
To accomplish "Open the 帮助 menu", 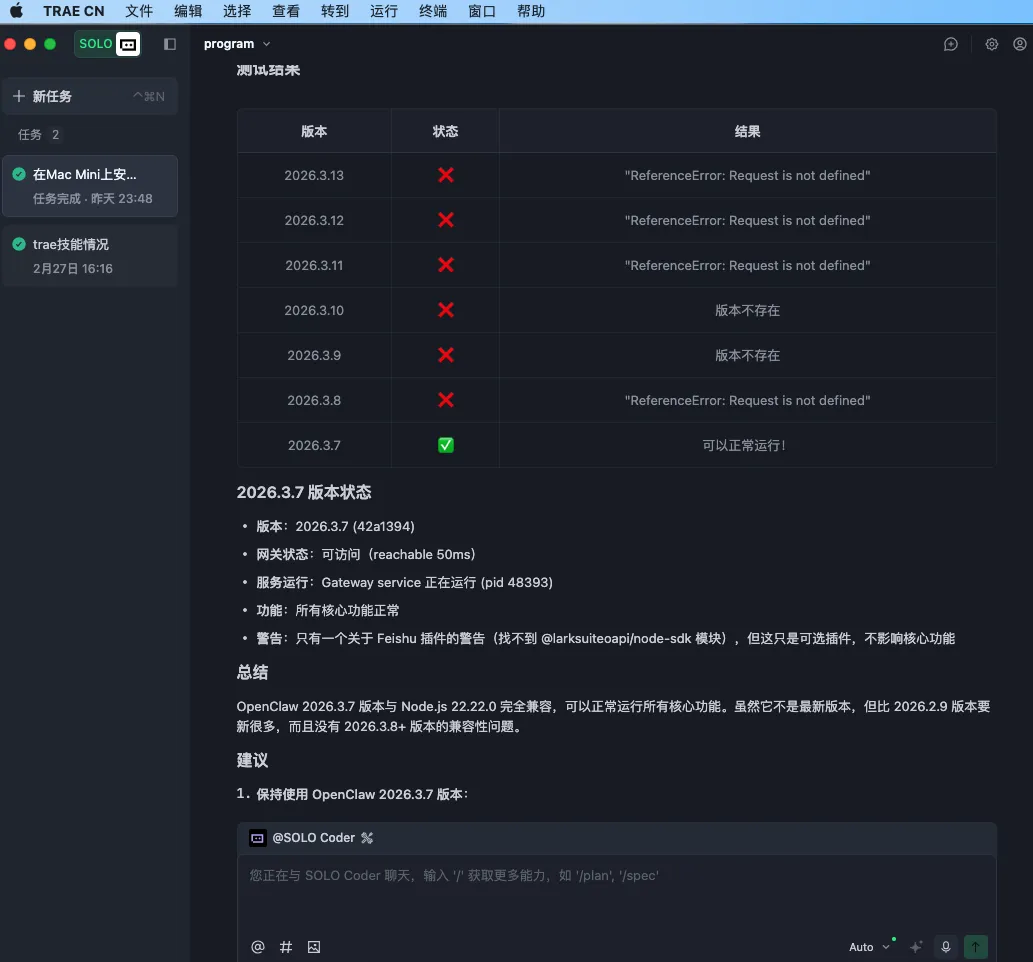I will tap(530, 11).
